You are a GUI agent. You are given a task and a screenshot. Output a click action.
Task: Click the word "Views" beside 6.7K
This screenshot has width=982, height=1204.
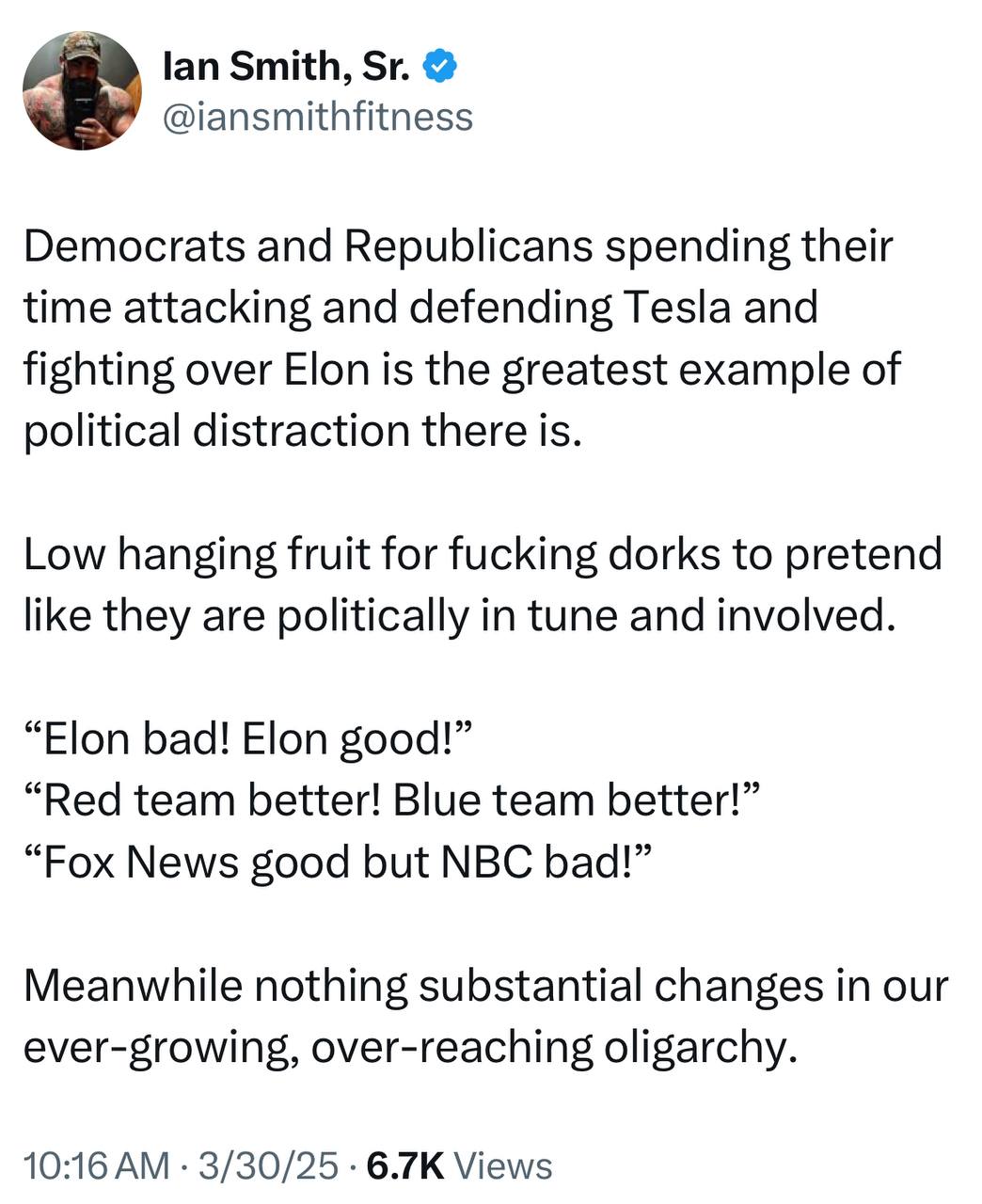point(503,1164)
